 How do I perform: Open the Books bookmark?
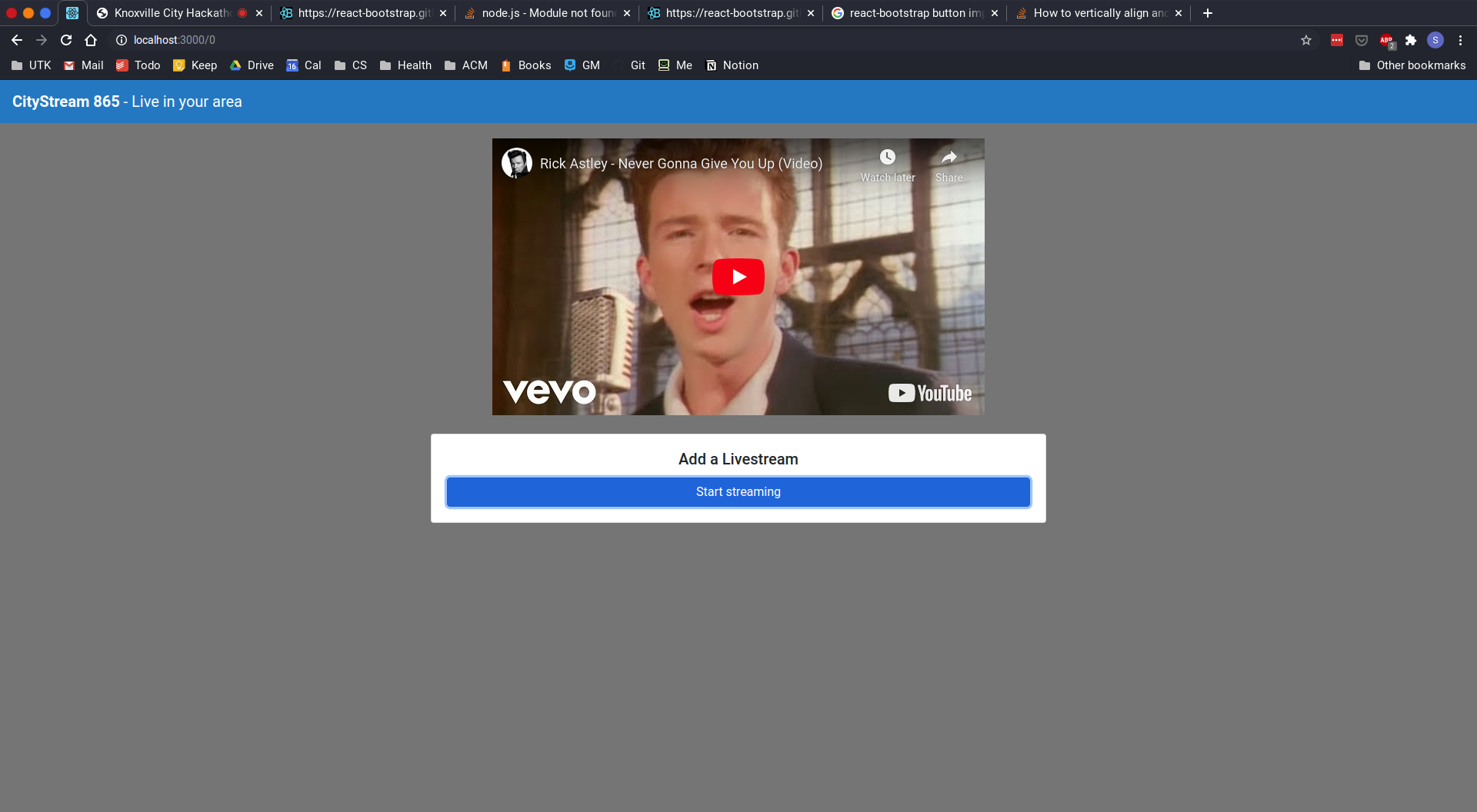point(526,65)
